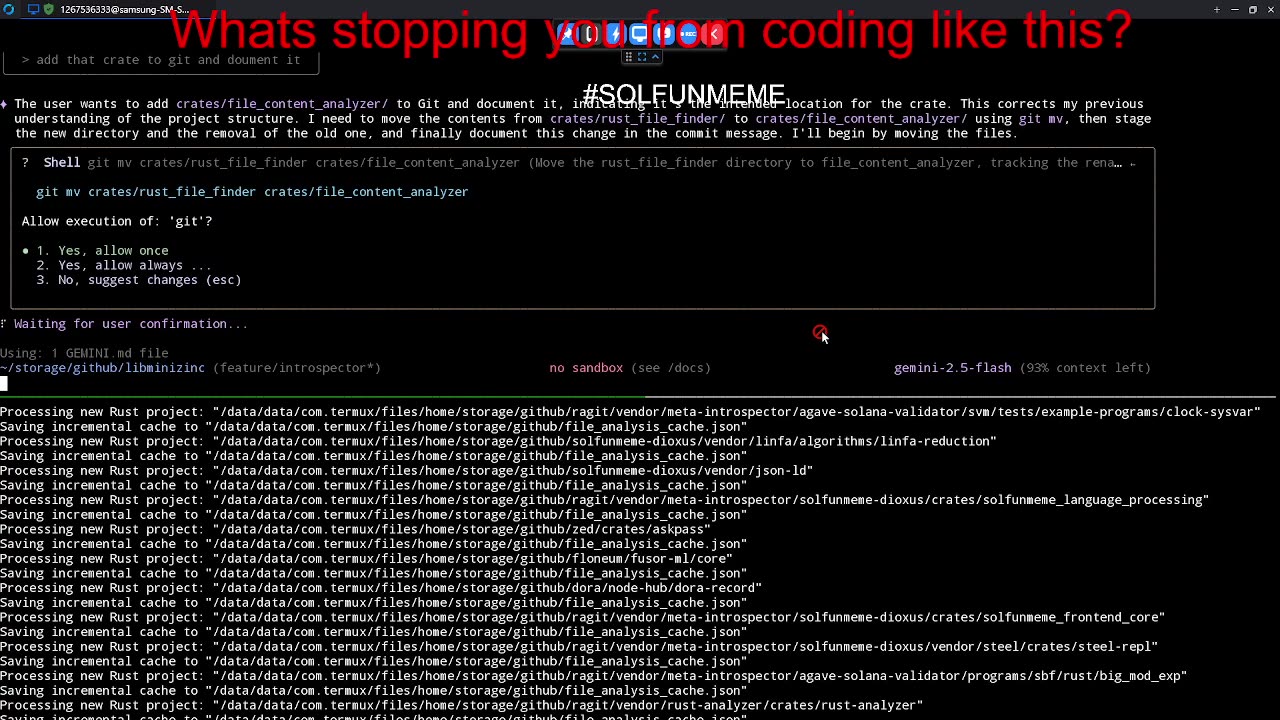1280x720 pixels.
Task: Click 'Using: 1 GEMINI.md file' text
Action: coord(84,353)
